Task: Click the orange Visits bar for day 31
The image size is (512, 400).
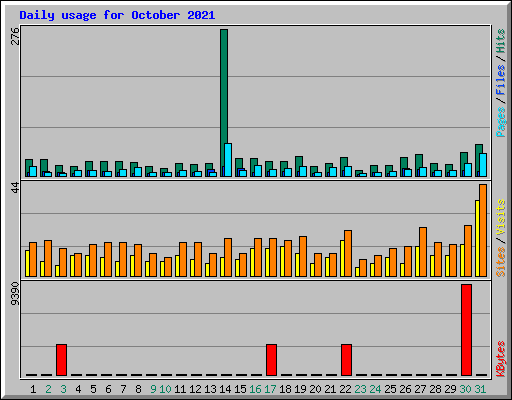Action: 483,230
